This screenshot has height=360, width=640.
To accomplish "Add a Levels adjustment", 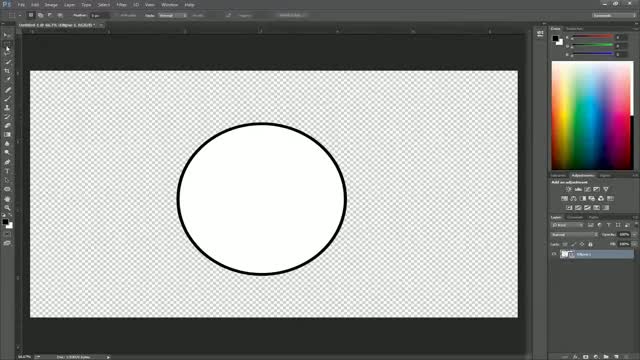I will tap(578, 189).
